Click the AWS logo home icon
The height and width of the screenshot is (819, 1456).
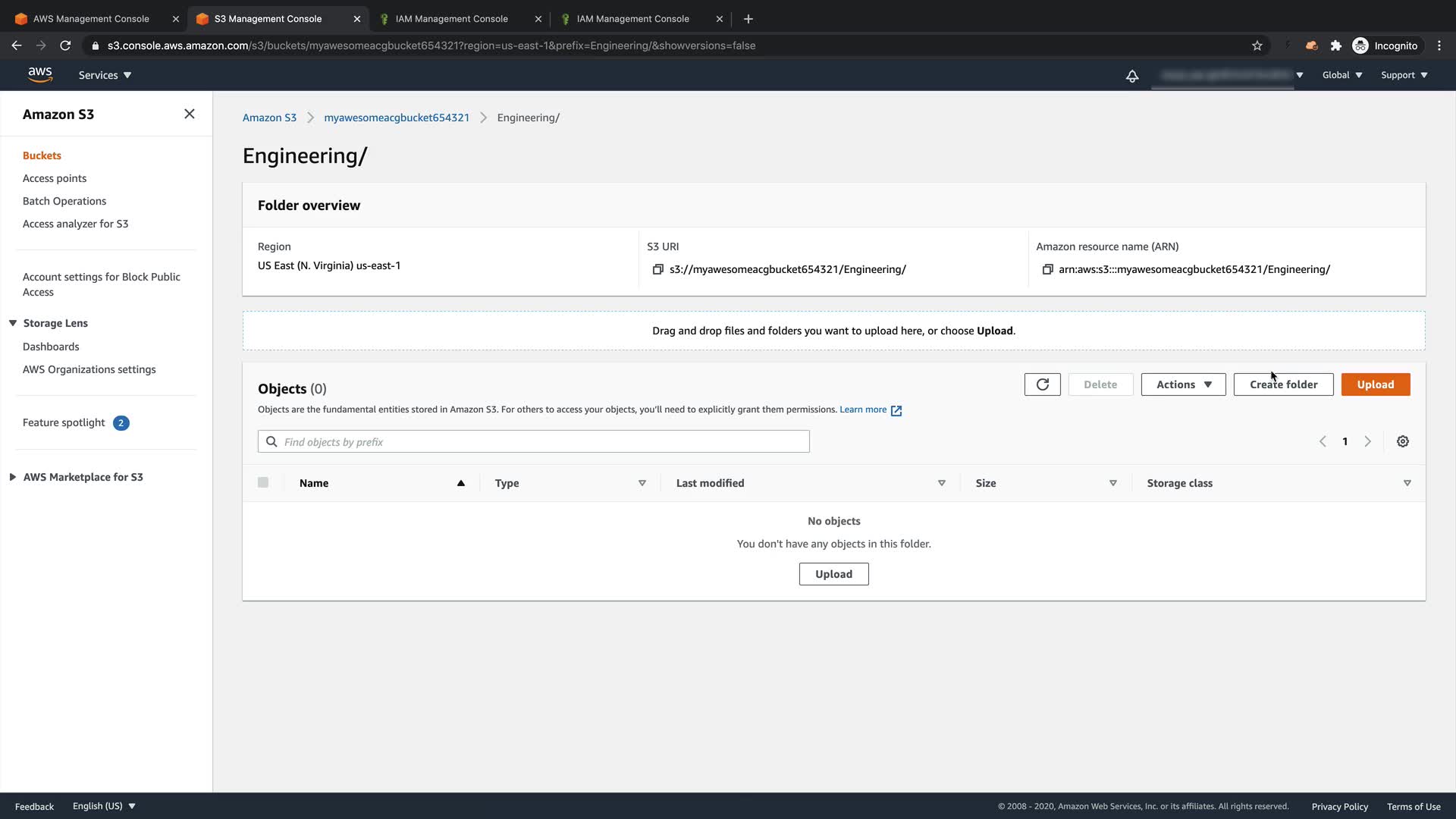coord(39,74)
